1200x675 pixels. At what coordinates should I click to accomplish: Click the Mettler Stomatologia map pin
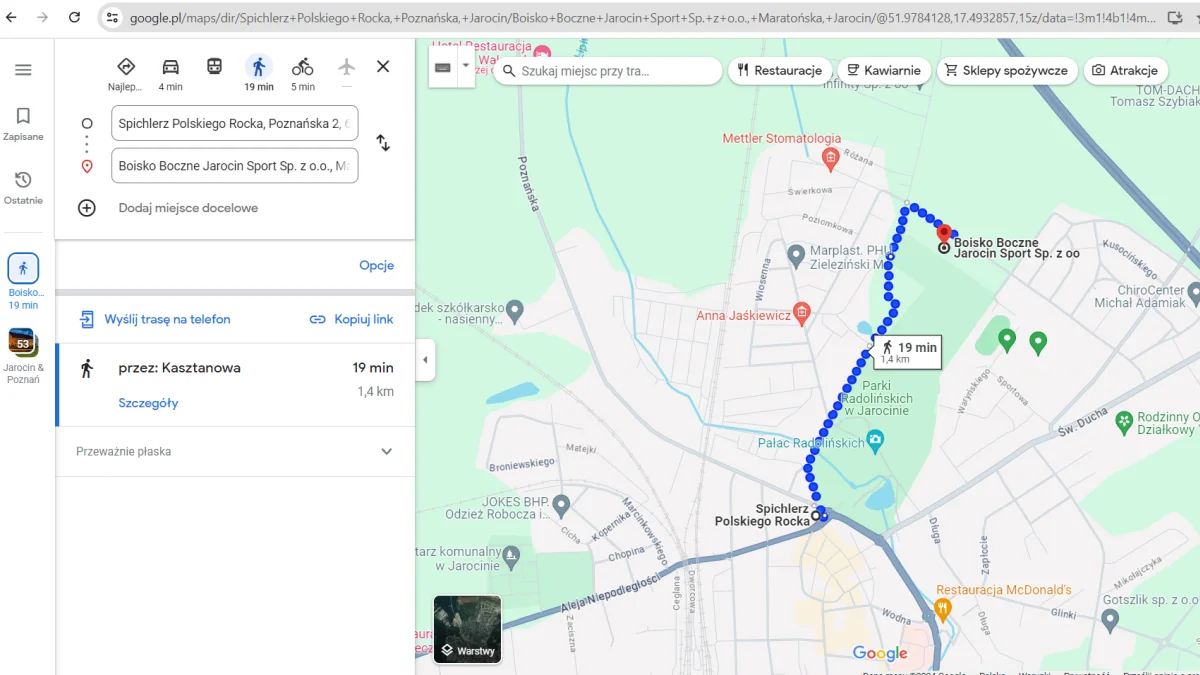coord(830,158)
